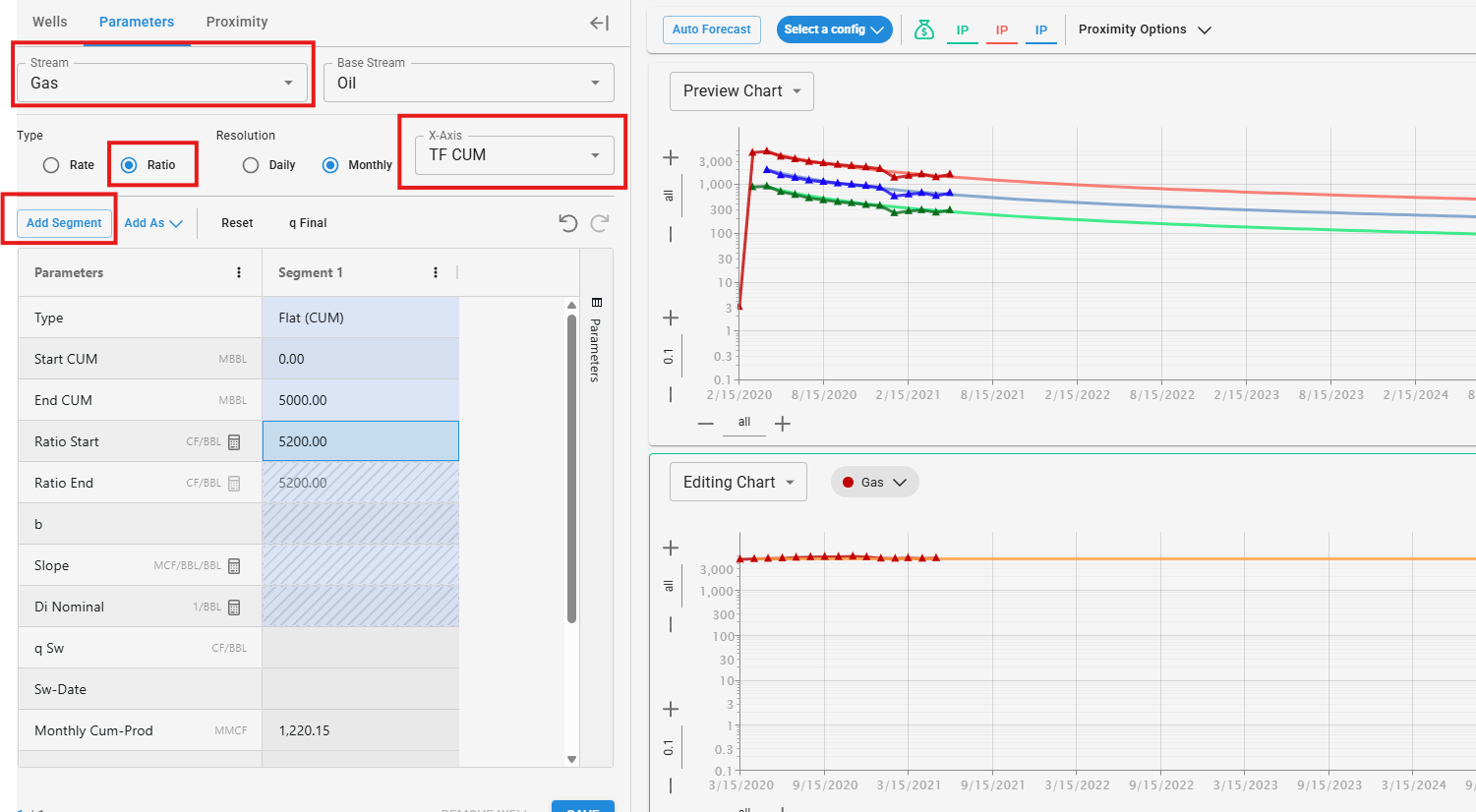This screenshot has width=1476, height=812.
Task: Switch to the Wells tab
Action: (x=50, y=22)
